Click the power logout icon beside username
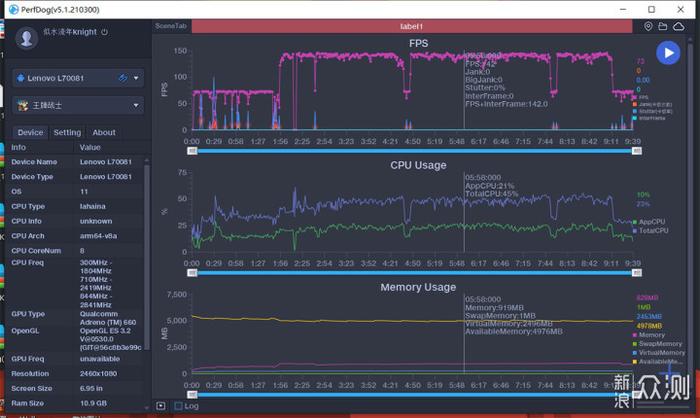 pos(104,32)
